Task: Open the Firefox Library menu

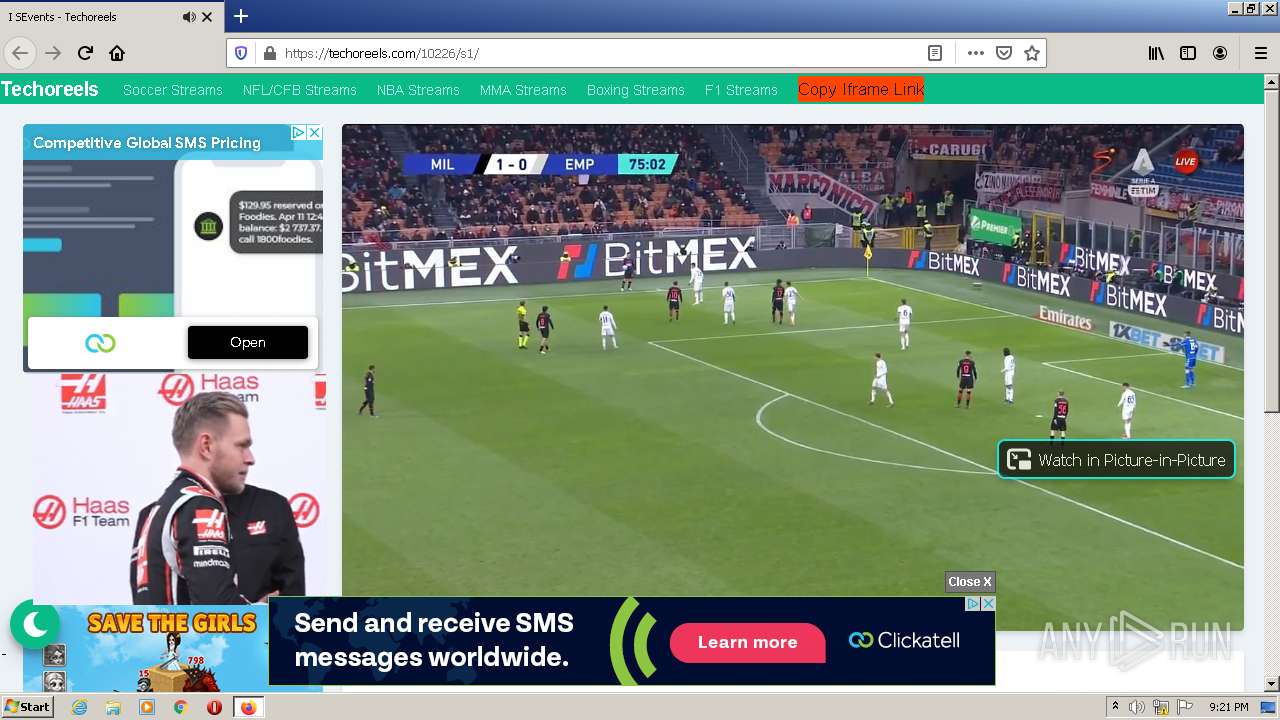Action: pos(1156,53)
